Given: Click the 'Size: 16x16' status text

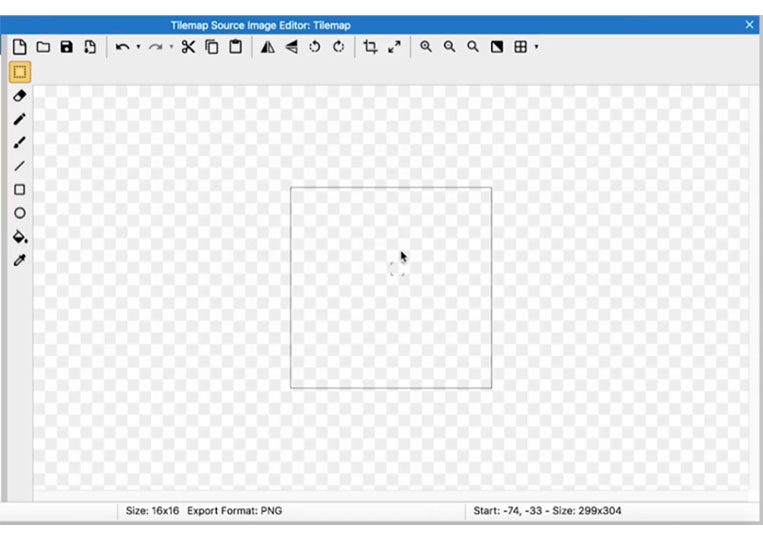Looking at the screenshot, I should click(152, 511).
